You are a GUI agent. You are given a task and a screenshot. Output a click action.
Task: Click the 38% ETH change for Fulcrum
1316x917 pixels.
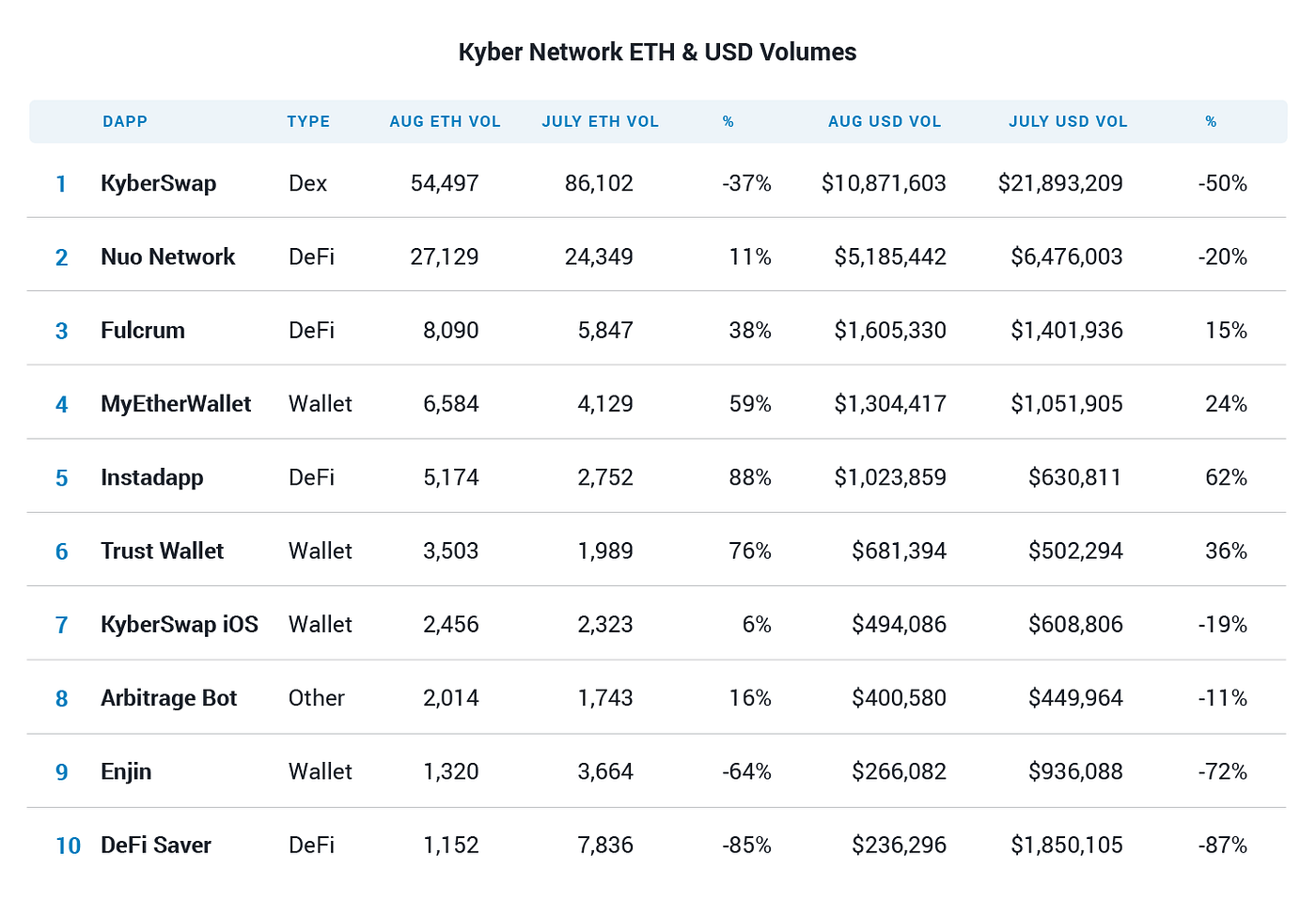pos(750,330)
